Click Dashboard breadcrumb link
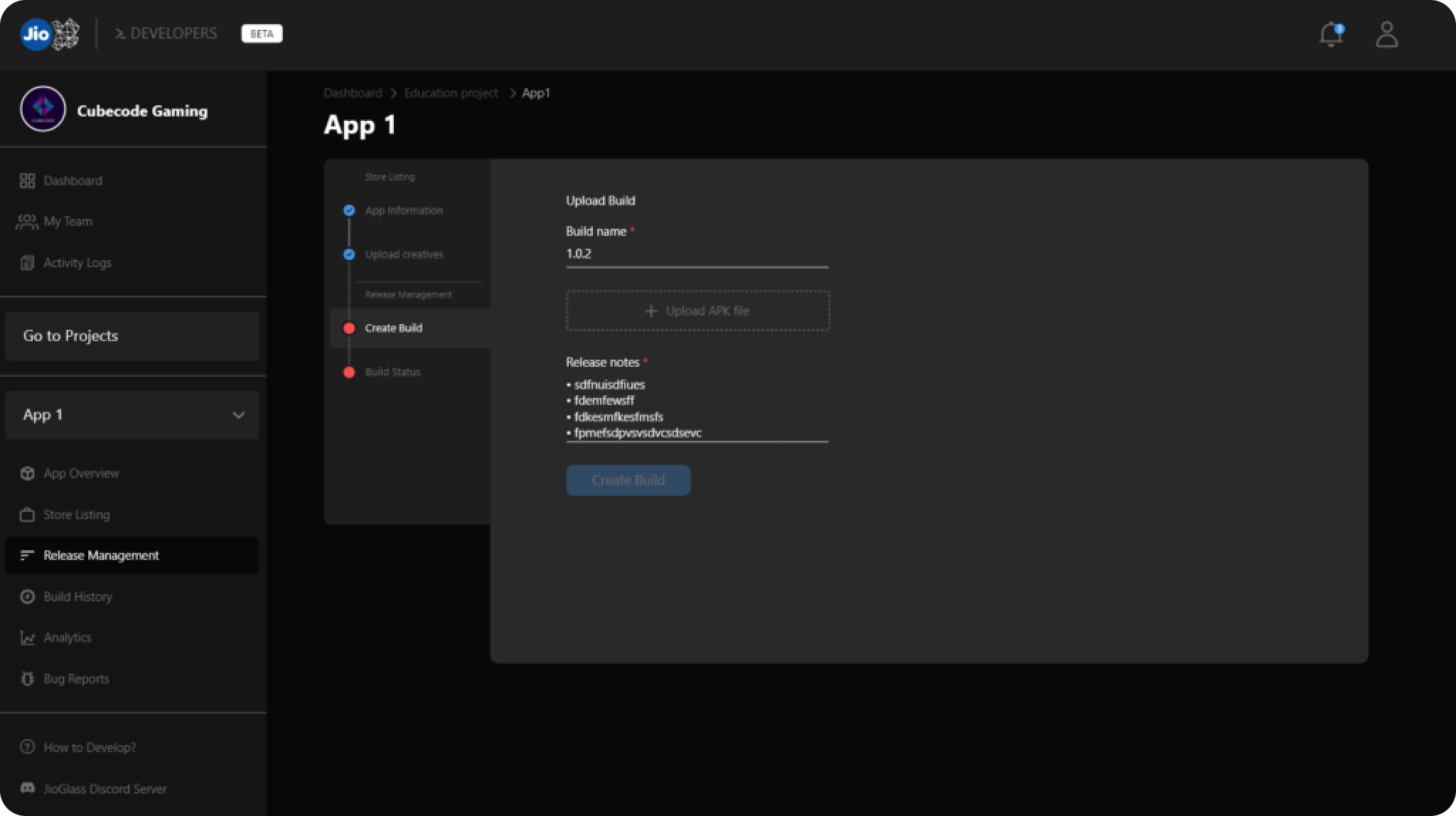The image size is (1456, 816). point(353,93)
